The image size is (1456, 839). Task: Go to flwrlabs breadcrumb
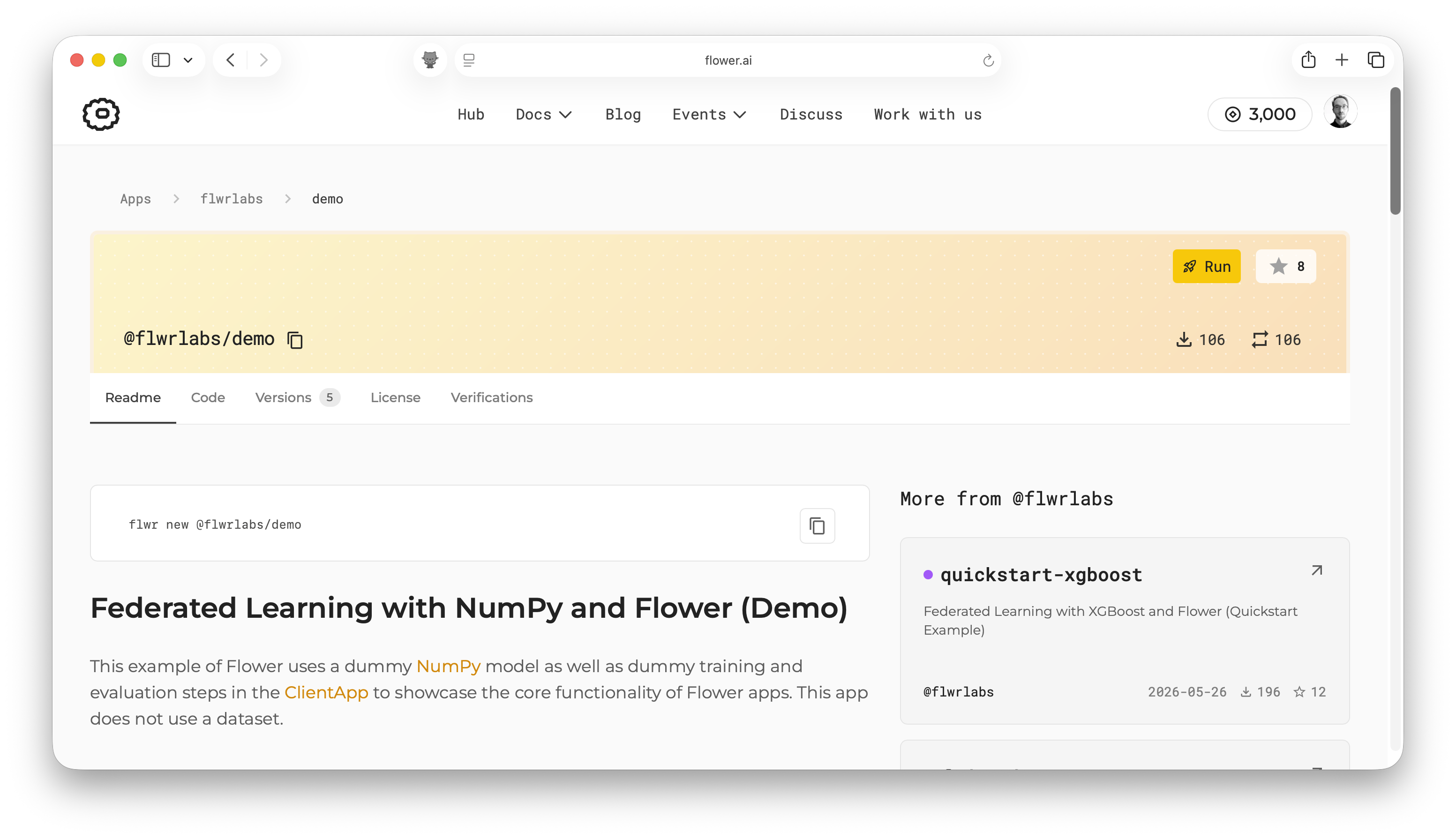pyautogui.click(x=232, y=199)
